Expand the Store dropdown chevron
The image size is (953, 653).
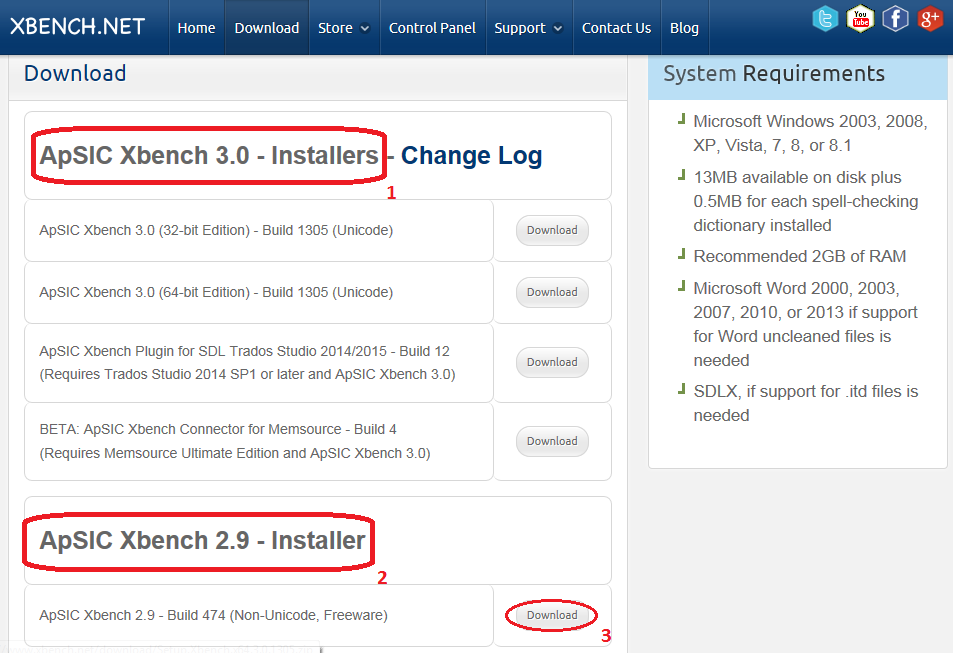(x=365, y=29)
